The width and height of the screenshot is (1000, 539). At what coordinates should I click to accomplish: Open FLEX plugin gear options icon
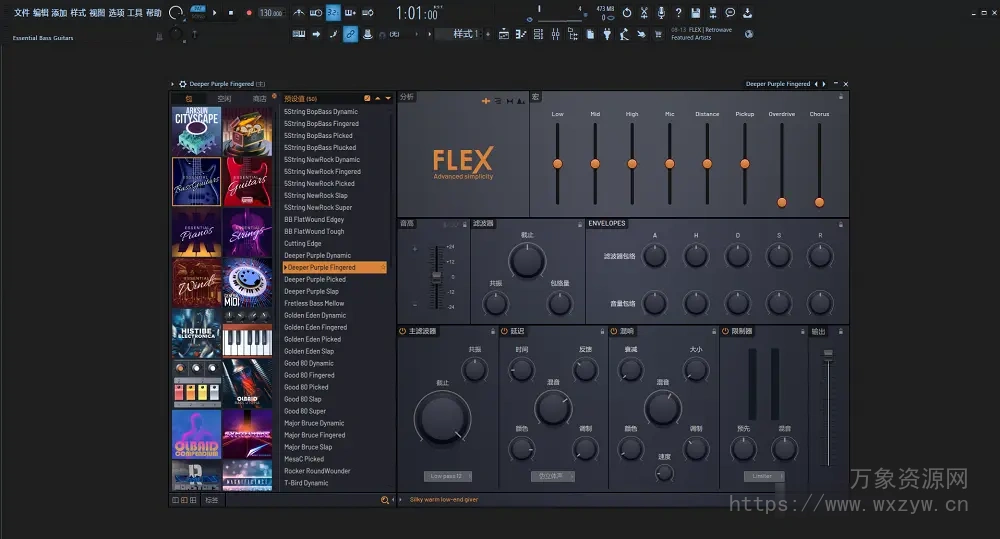coord(182,84)
